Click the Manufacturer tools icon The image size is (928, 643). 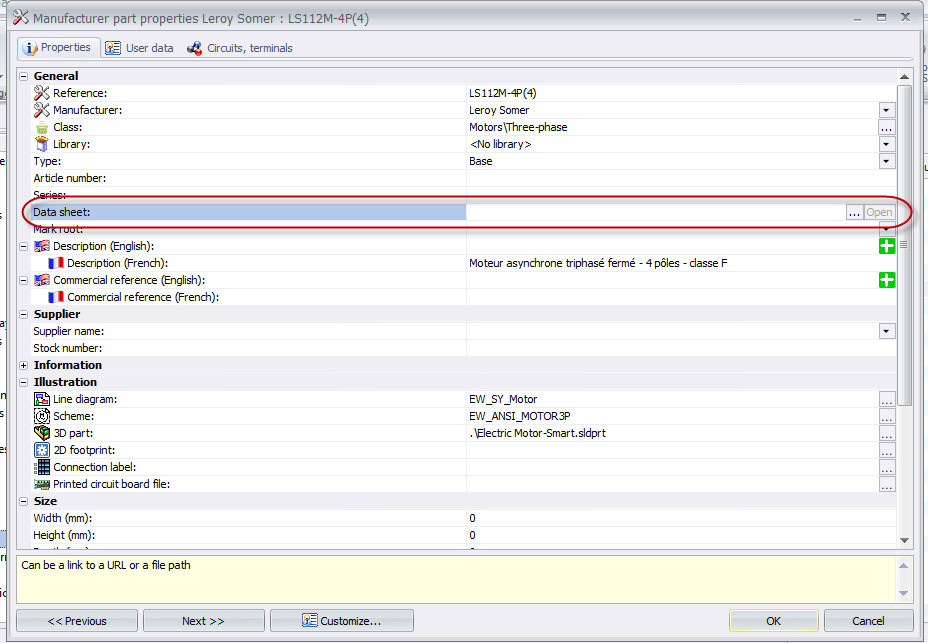tap(41, 110)
